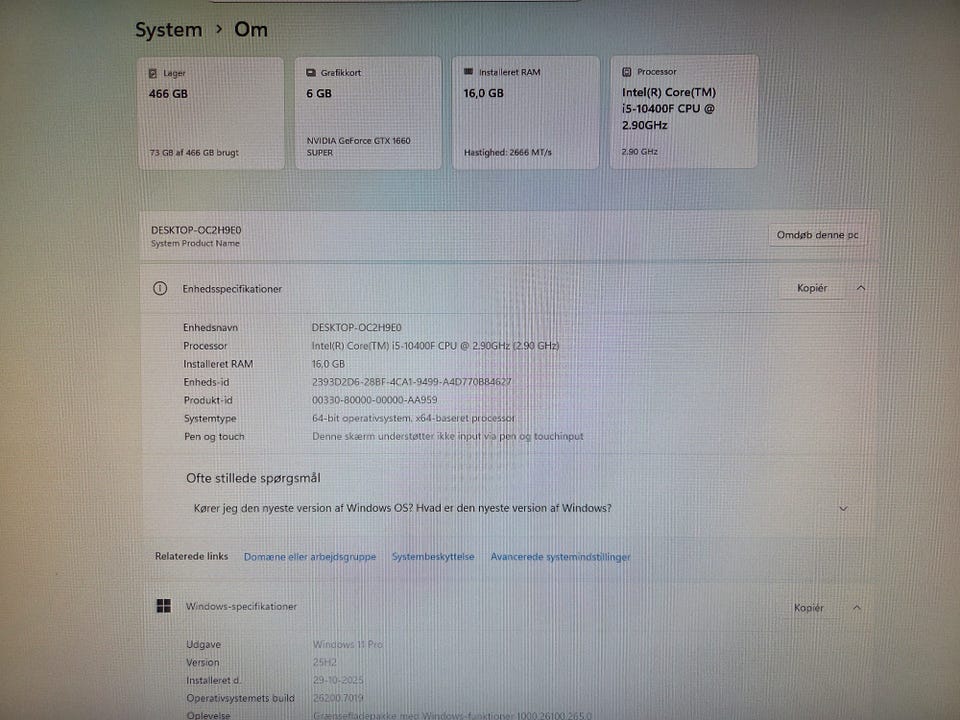Click the Enhedsnavn DESKTOP-OC2H9E0 value
Image resolution: width=960 pixels, height=720 pixels.
[356, 328]
